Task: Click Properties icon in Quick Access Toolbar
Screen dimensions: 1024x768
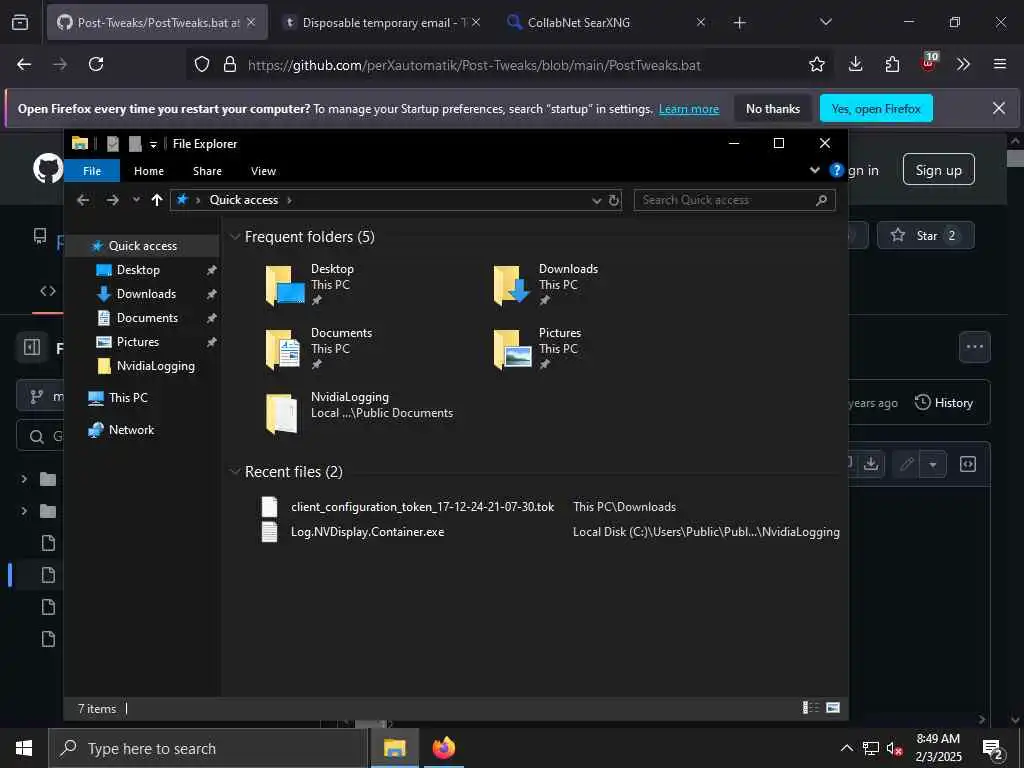Action: (113, 144)
